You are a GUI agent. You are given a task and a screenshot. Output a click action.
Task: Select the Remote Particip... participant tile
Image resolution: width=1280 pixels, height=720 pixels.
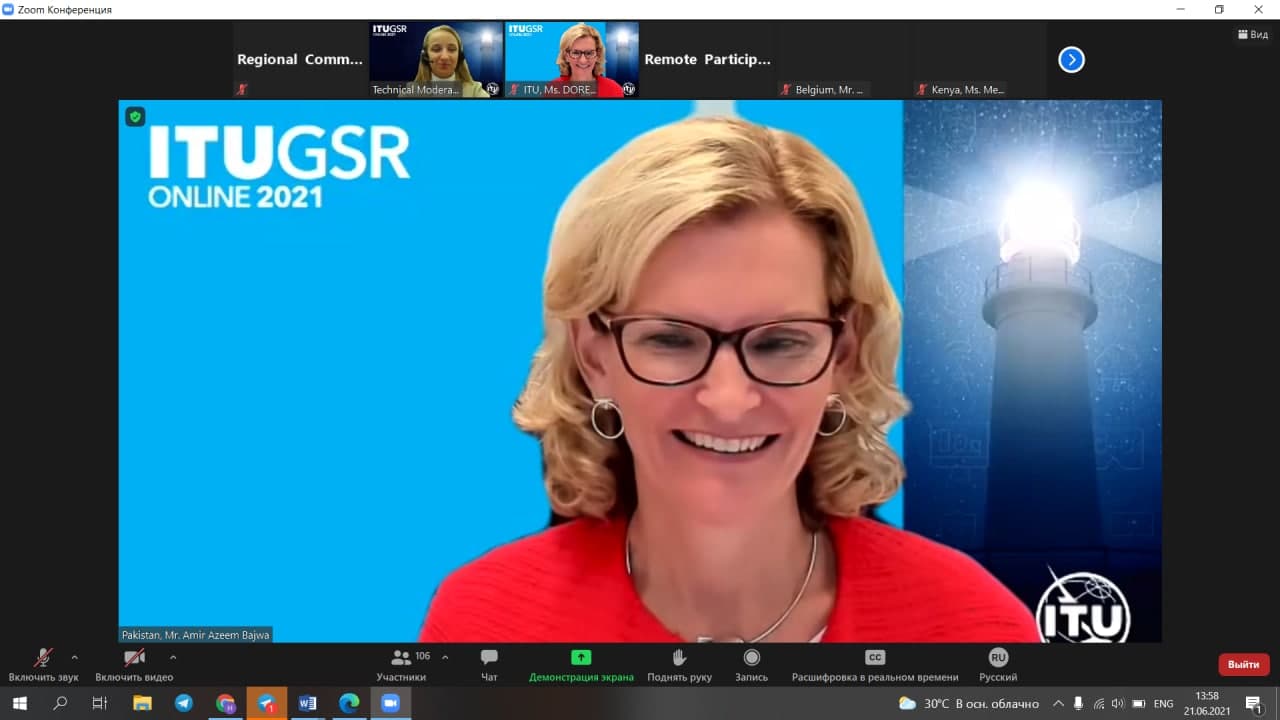[x=707, y=60]
